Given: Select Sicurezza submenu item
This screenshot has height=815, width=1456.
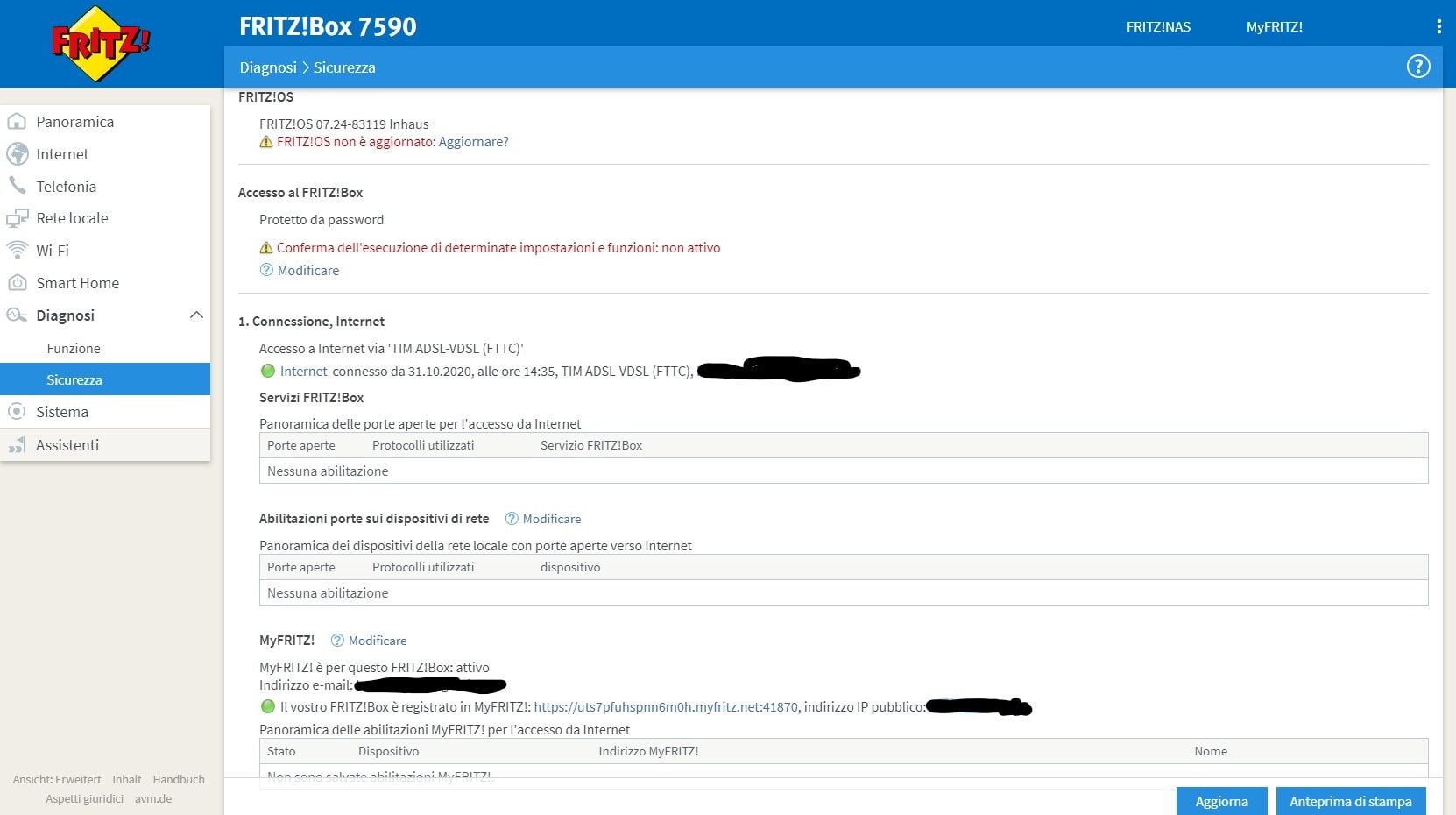Looking at the screenshot, I should coord(105,379).
